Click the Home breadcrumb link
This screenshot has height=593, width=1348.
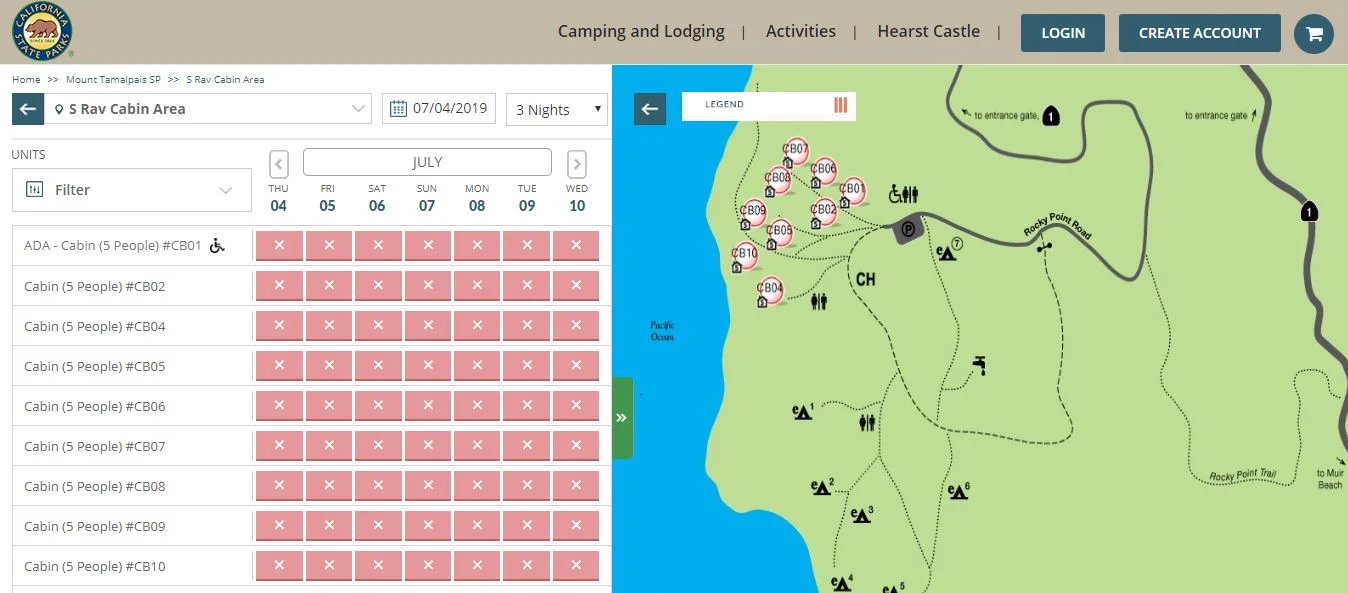26,79
